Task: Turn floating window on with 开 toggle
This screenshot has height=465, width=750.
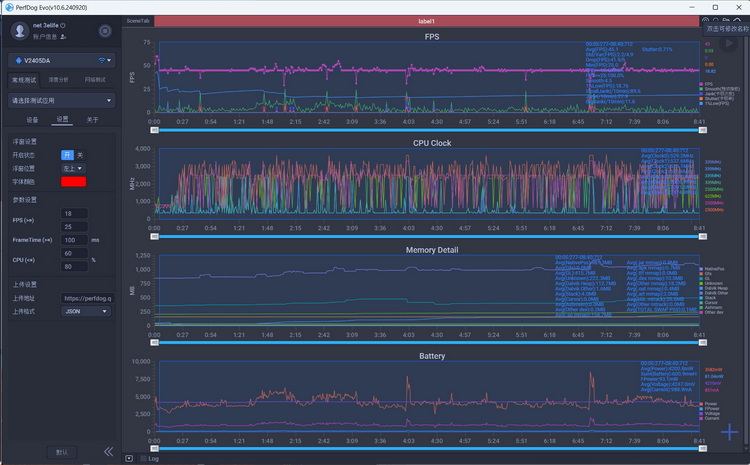Action: coord(67,155)
